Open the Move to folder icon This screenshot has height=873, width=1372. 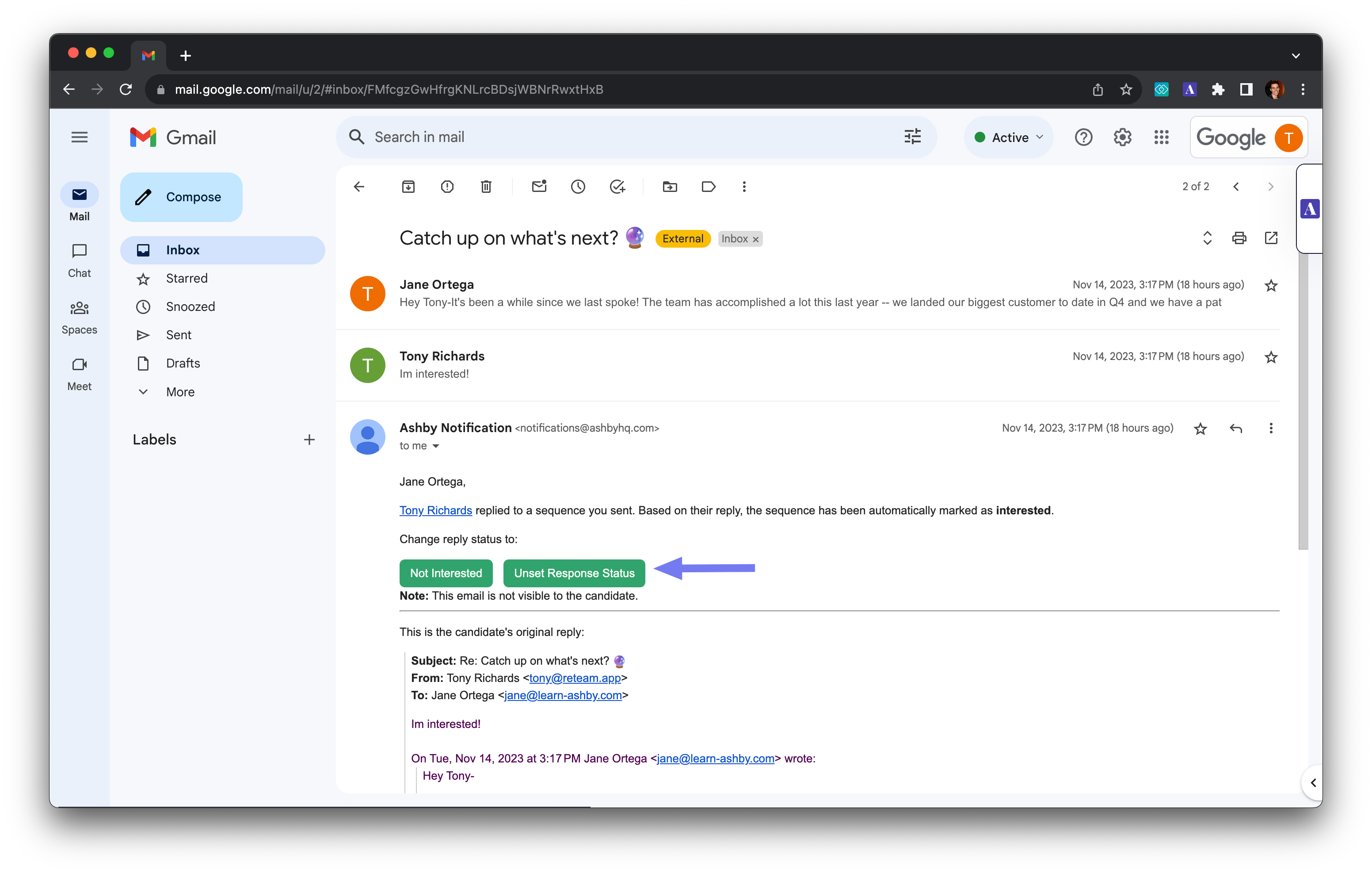[x=670, y=187]
